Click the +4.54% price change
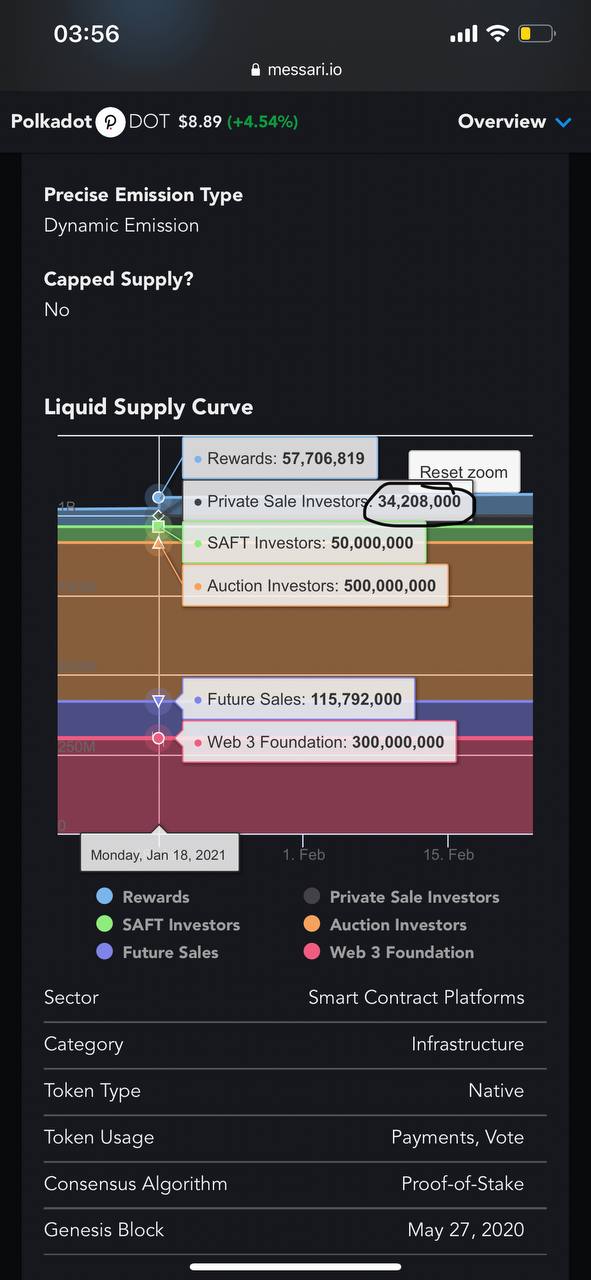591x1280 pixels. (x=263, y=122)
